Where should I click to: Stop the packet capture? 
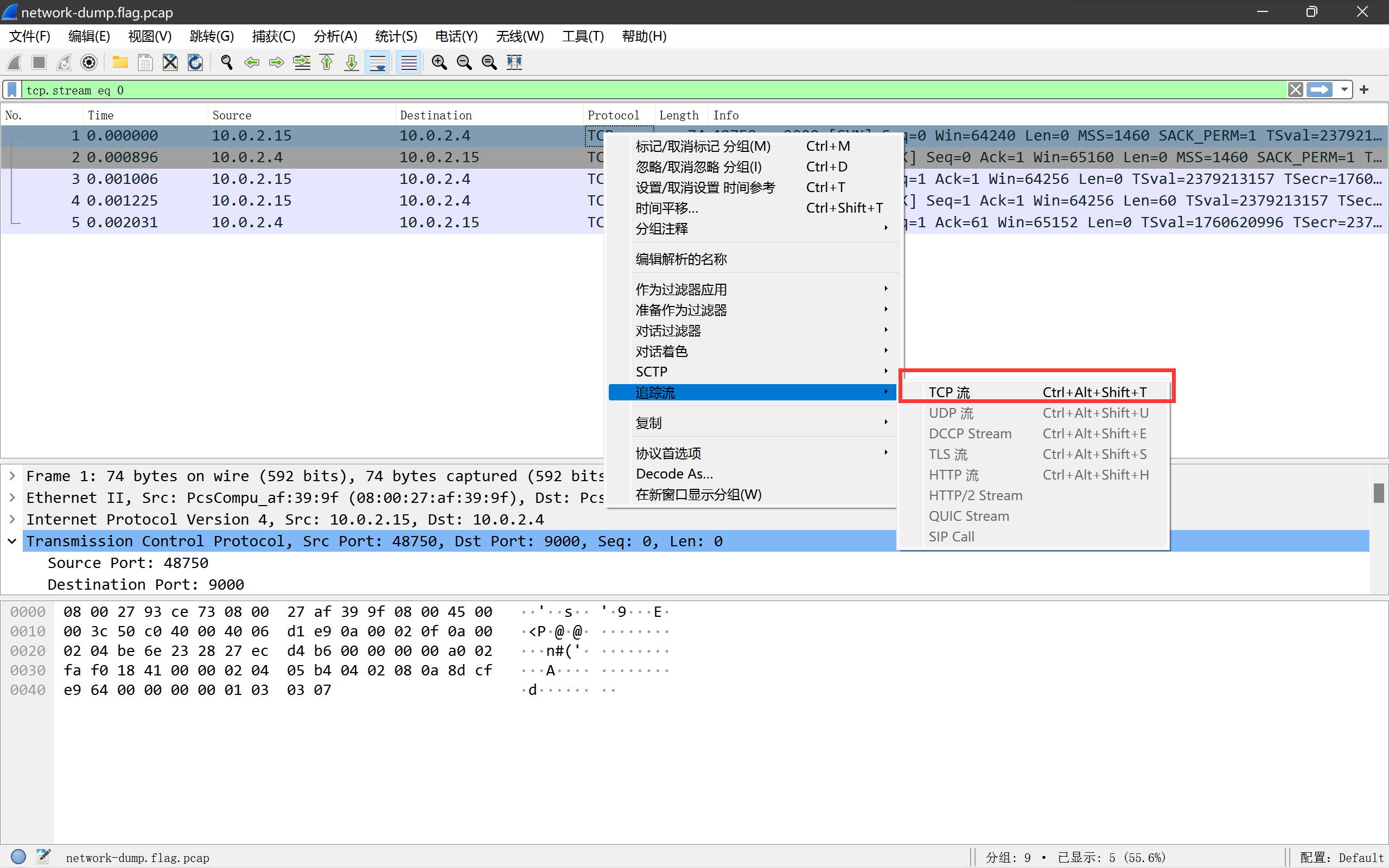tap(38, 62)
